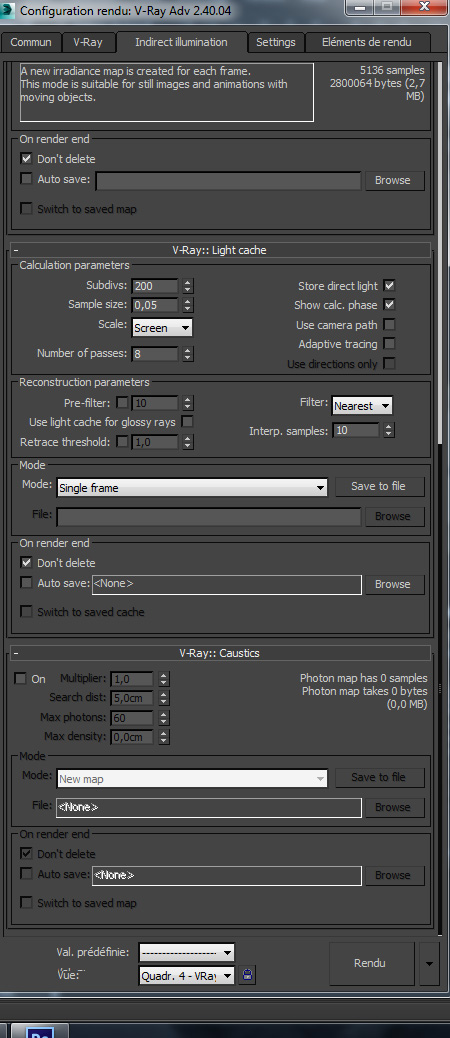
Task: Collapse the V-Ray:: Caustics rollout
Action: coord(221,653)
